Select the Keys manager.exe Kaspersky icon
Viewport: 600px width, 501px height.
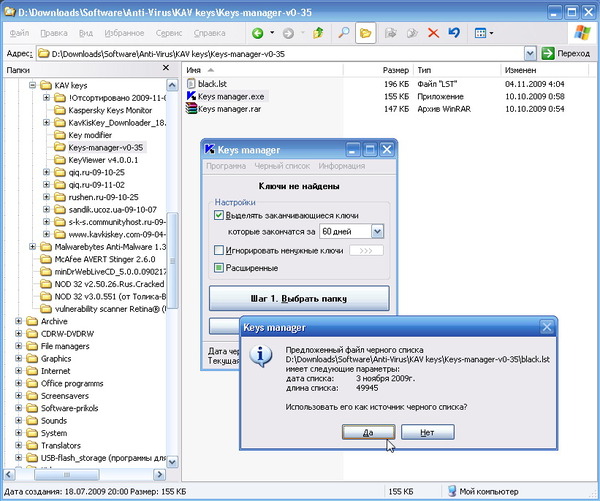tap(191, 96)
